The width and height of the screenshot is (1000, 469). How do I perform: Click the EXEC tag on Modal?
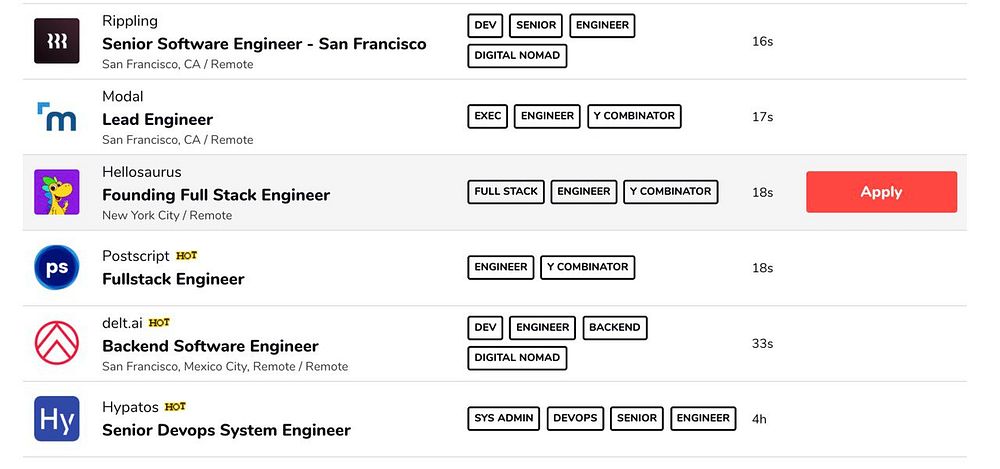point(488,116)
